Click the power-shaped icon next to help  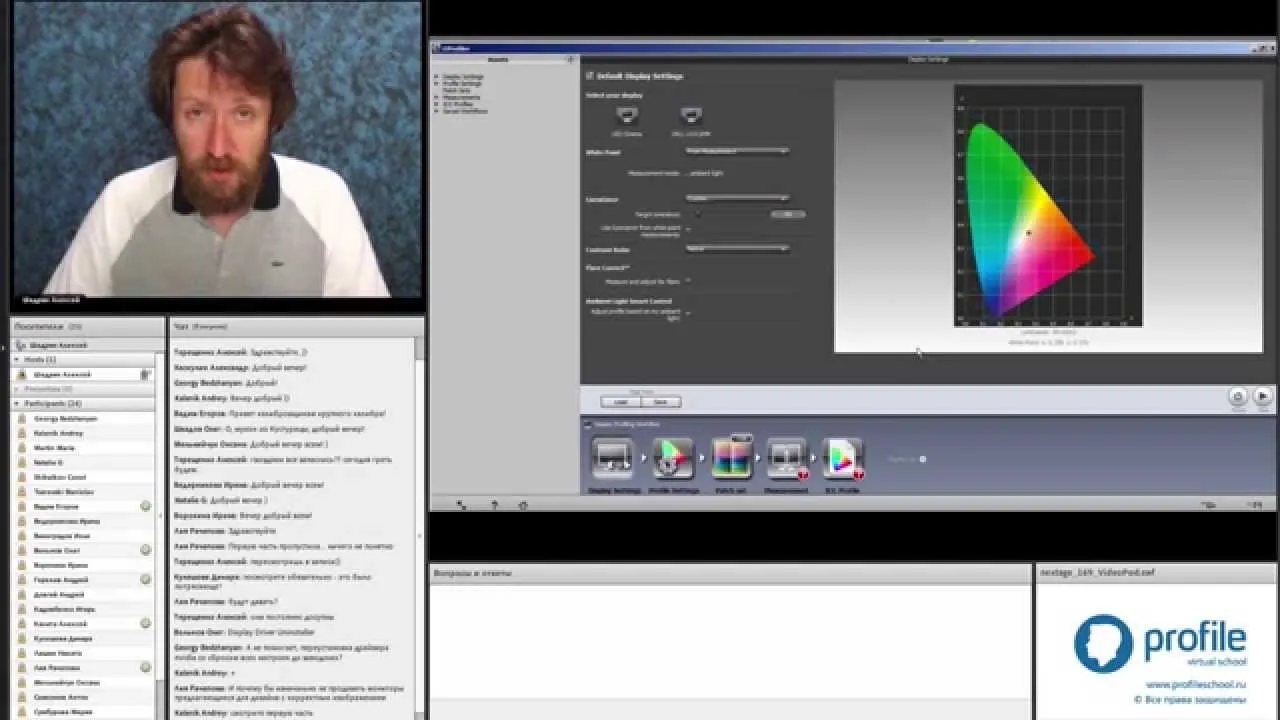point(523,505)
